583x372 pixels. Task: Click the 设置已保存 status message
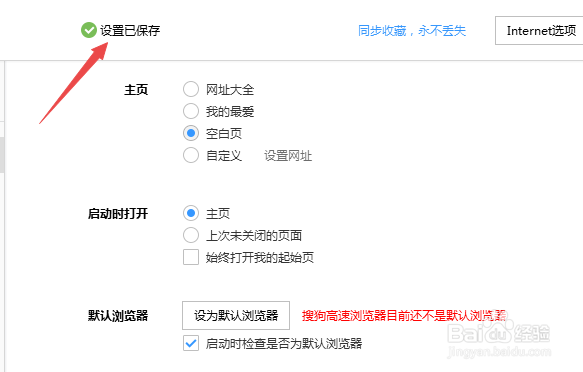[x=130, y=30]
